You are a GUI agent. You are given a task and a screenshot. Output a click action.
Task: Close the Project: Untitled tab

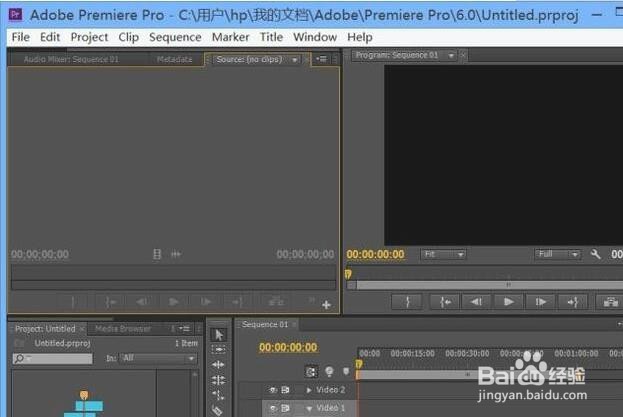pyautogui.click(x=81, y=329)
